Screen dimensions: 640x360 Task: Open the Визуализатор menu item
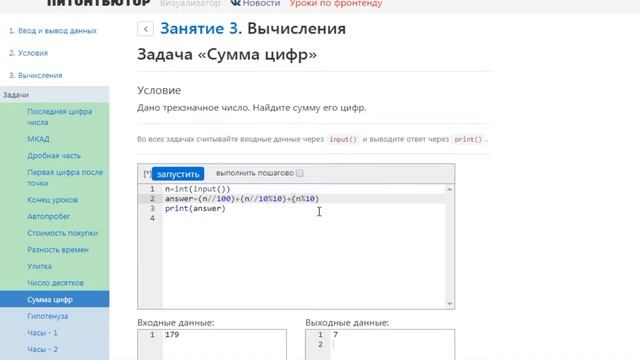click(190, 3)
